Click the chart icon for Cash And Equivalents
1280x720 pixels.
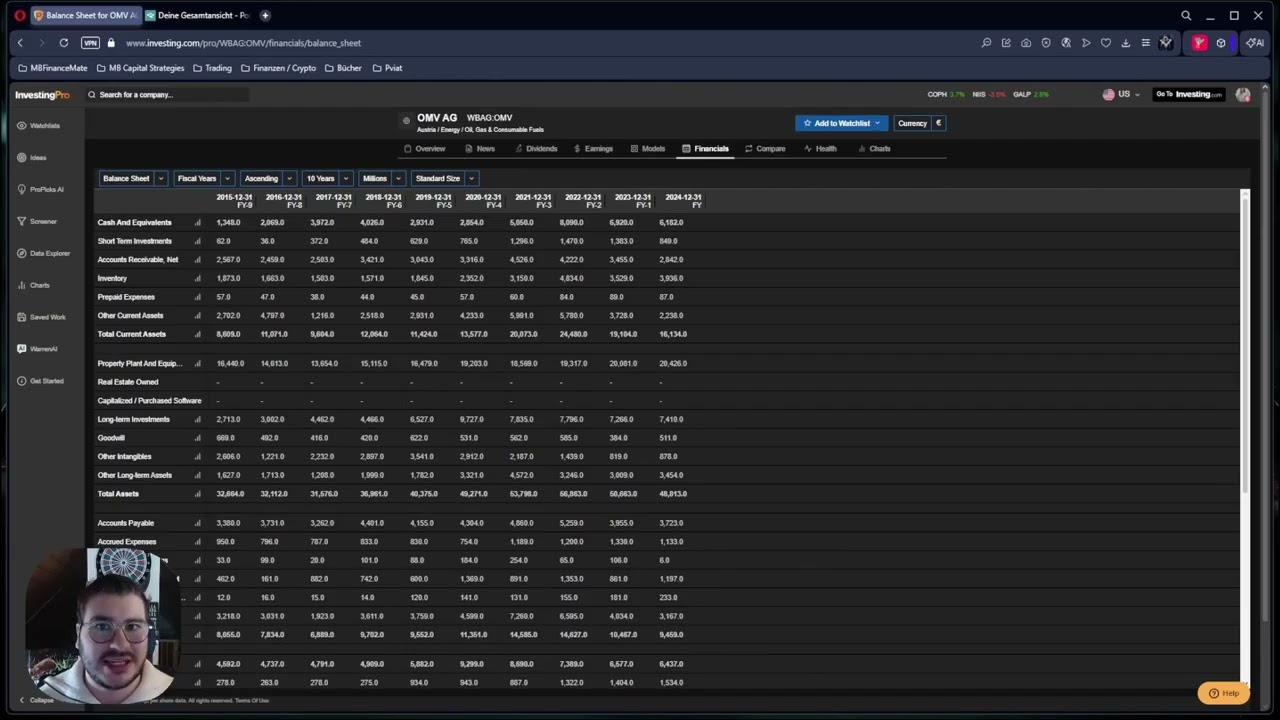(x=197, y=223)
